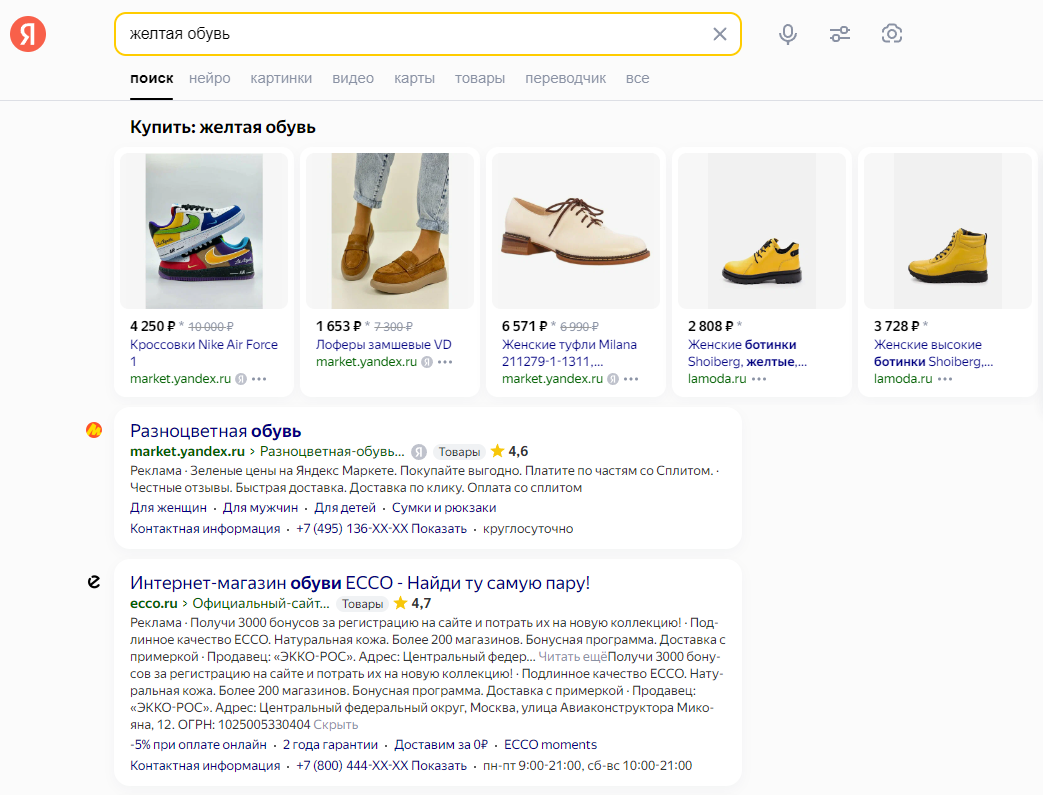The width and height of the screenshot is (1043, 795).
Task: Select the поиск tab
Action: 152,79
